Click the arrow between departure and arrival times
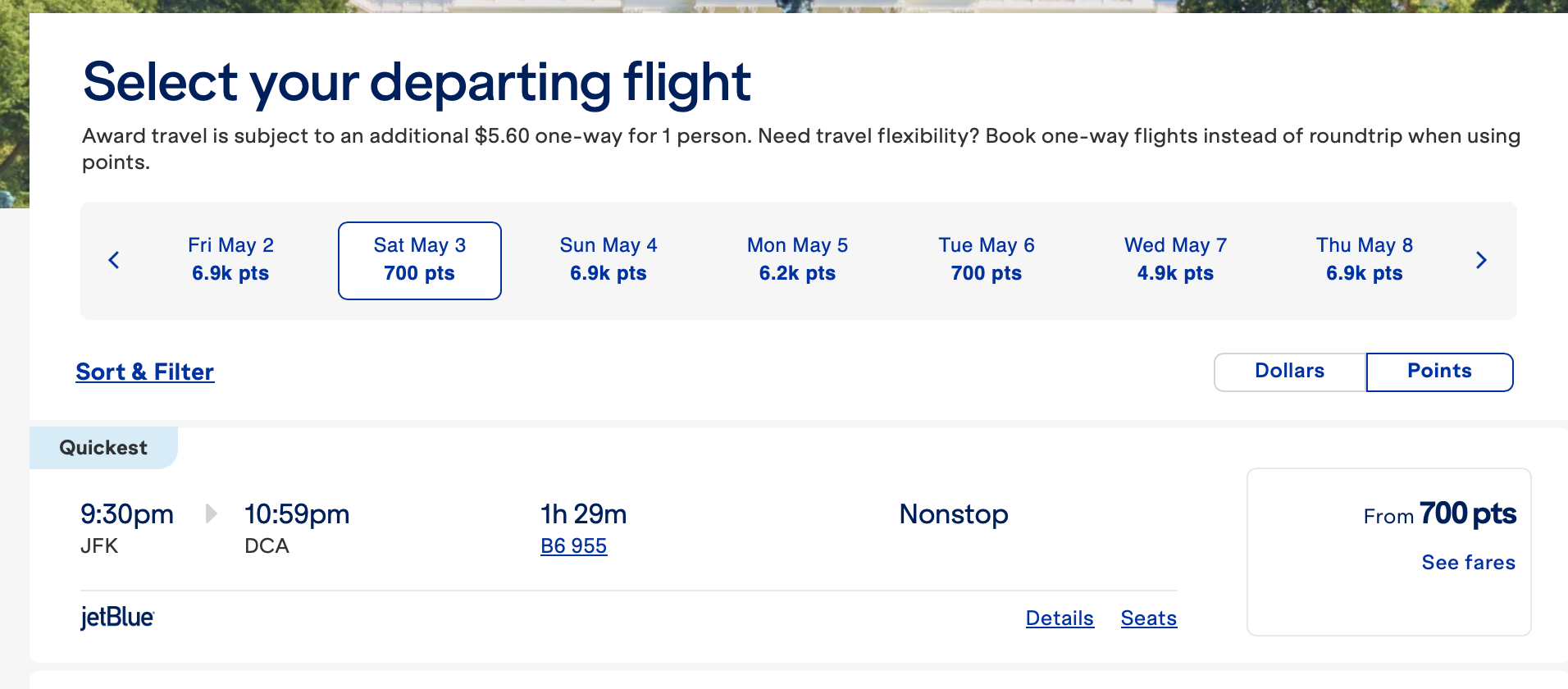The image size is (1568, 689). pyautogui.click(x=211, y=514)
